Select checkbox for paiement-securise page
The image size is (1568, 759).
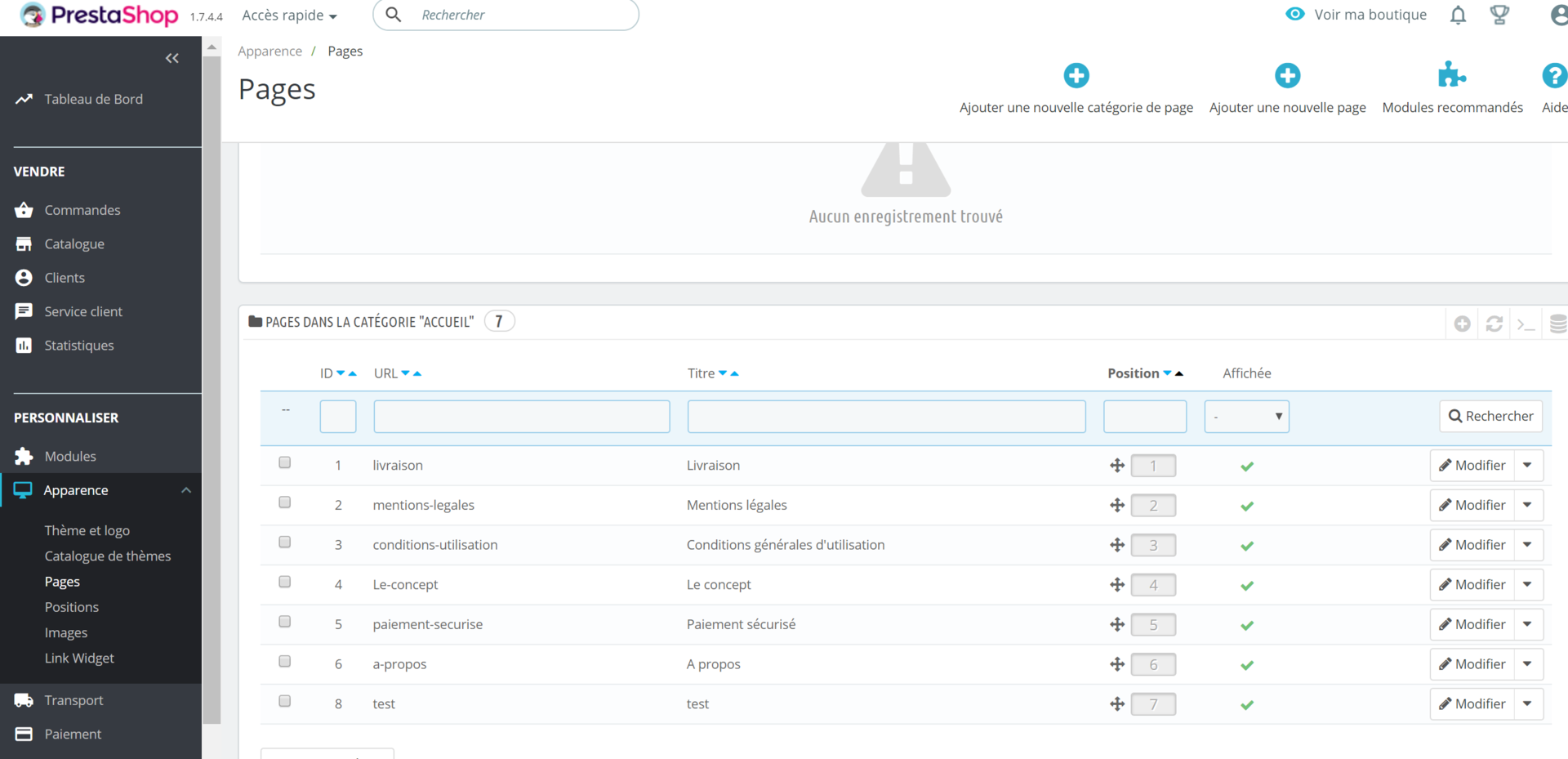(x=285, y=622)
